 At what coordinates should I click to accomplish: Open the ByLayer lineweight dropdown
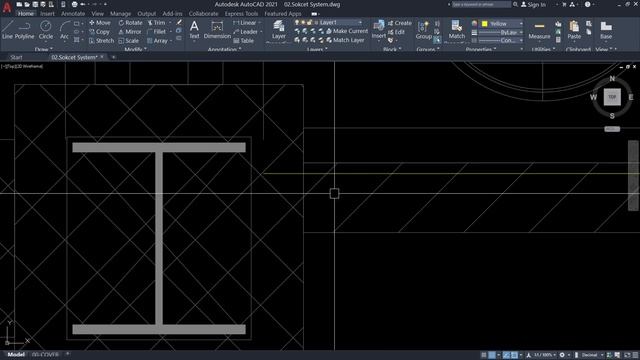pos(502,32)
